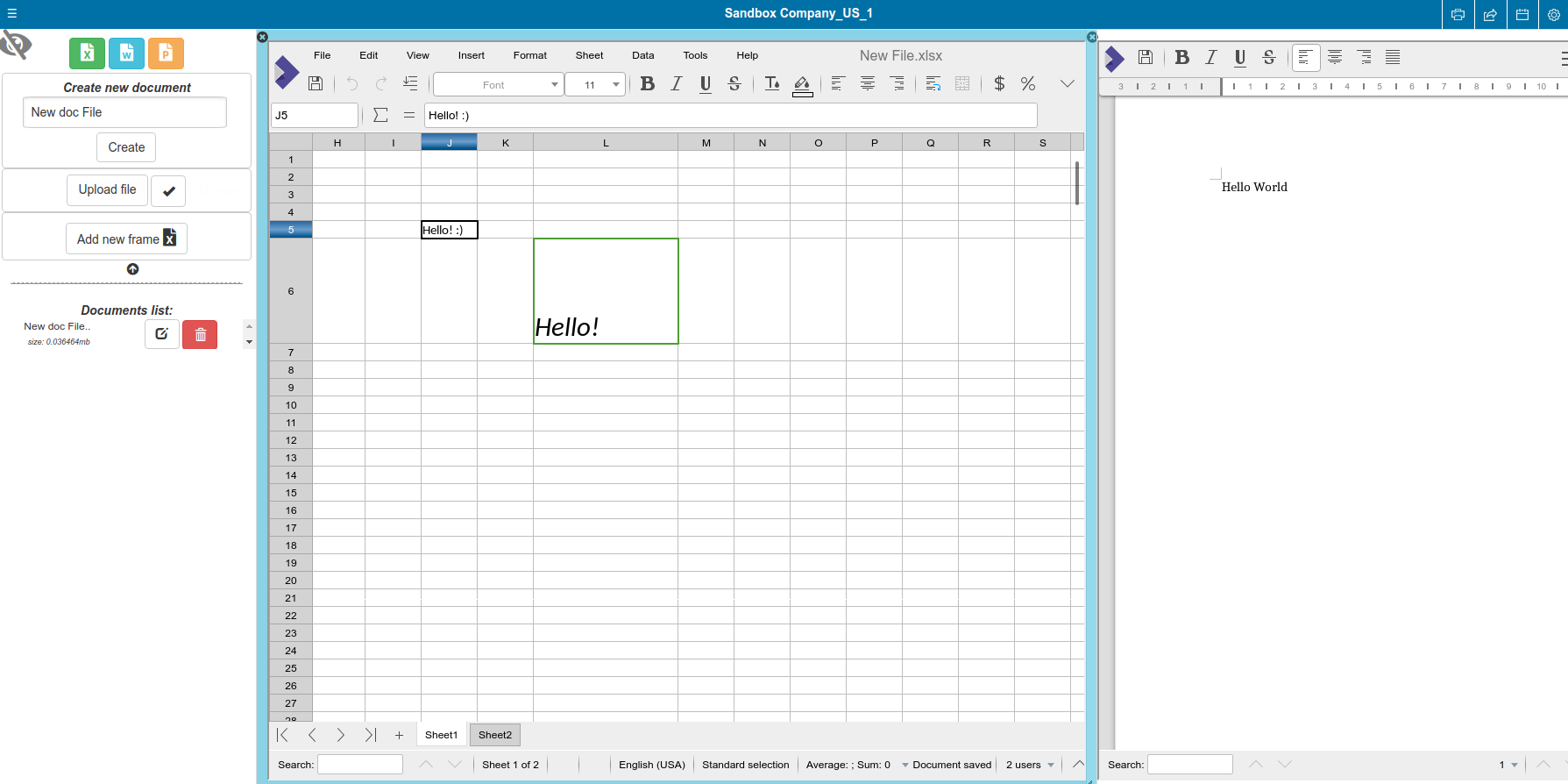The image size is (1568, 784).
Task: Toggle italic in the right document toolbar
Action: [x=1210, y=57]
